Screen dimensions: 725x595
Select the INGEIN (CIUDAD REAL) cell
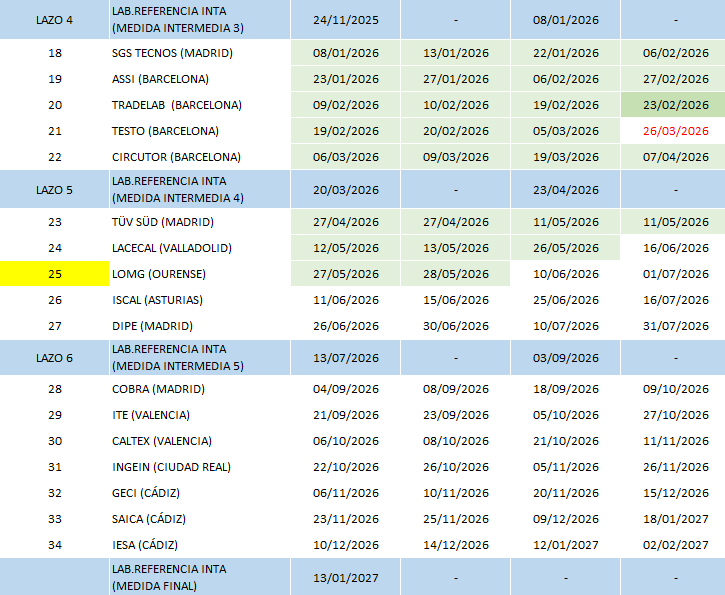pos(199,467)
